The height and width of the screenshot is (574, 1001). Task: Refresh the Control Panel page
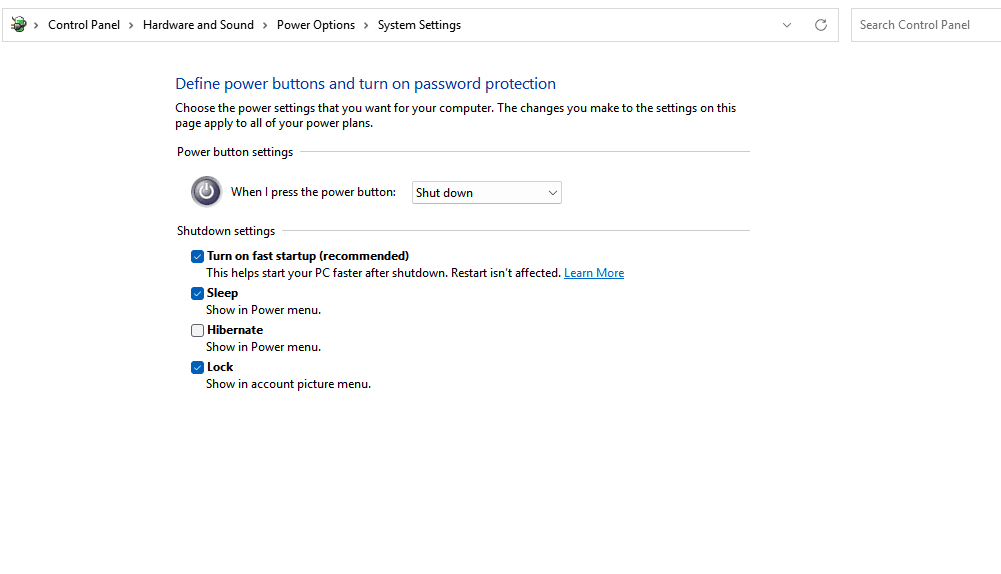click(821, 25)
